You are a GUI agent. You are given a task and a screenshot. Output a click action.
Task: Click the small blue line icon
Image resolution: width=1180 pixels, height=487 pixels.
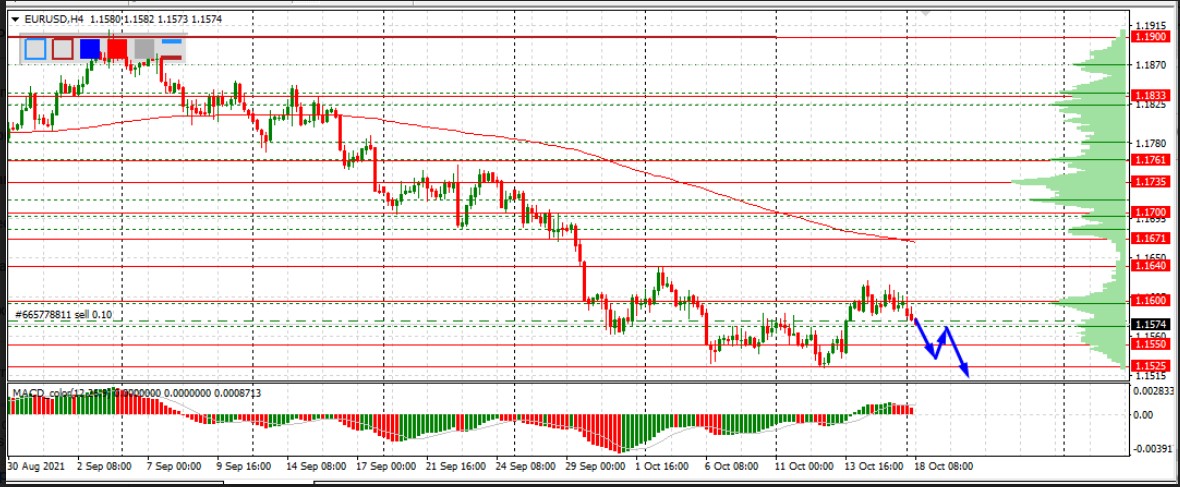(172, 42)
